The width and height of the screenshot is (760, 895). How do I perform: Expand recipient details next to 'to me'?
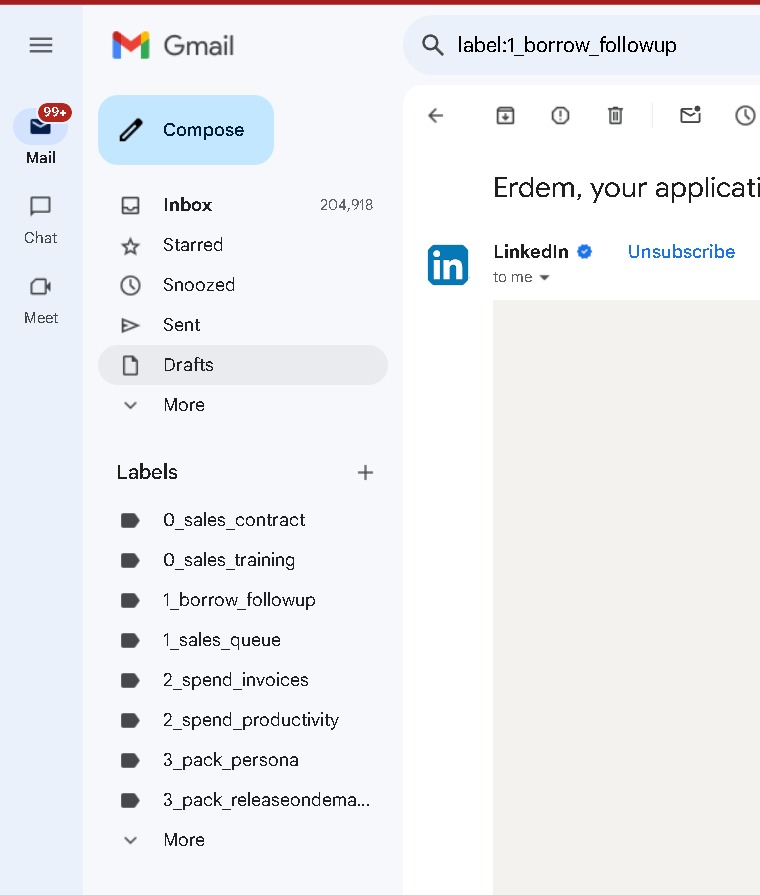(x=545, y=277)
